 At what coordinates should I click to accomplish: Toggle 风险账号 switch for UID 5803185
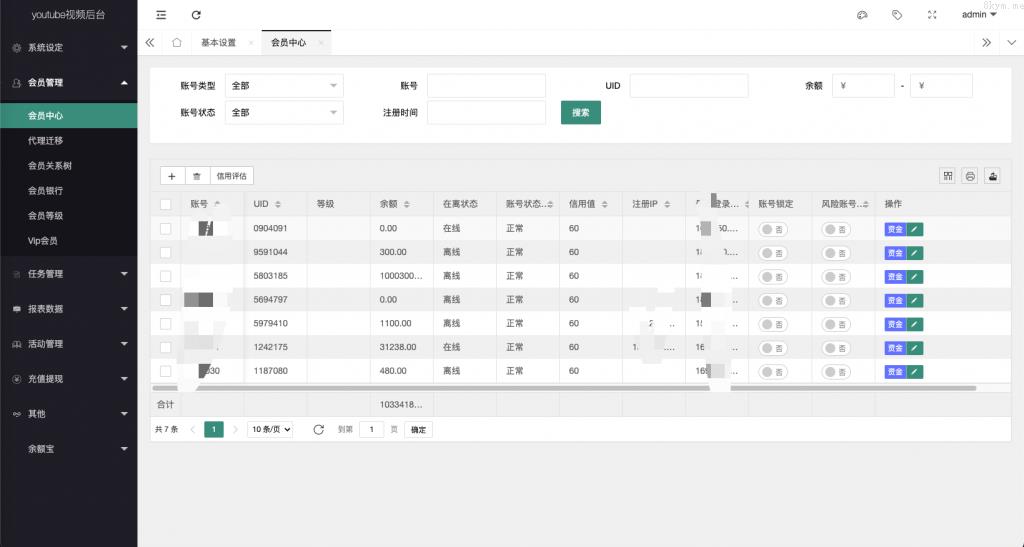point(836,277)
